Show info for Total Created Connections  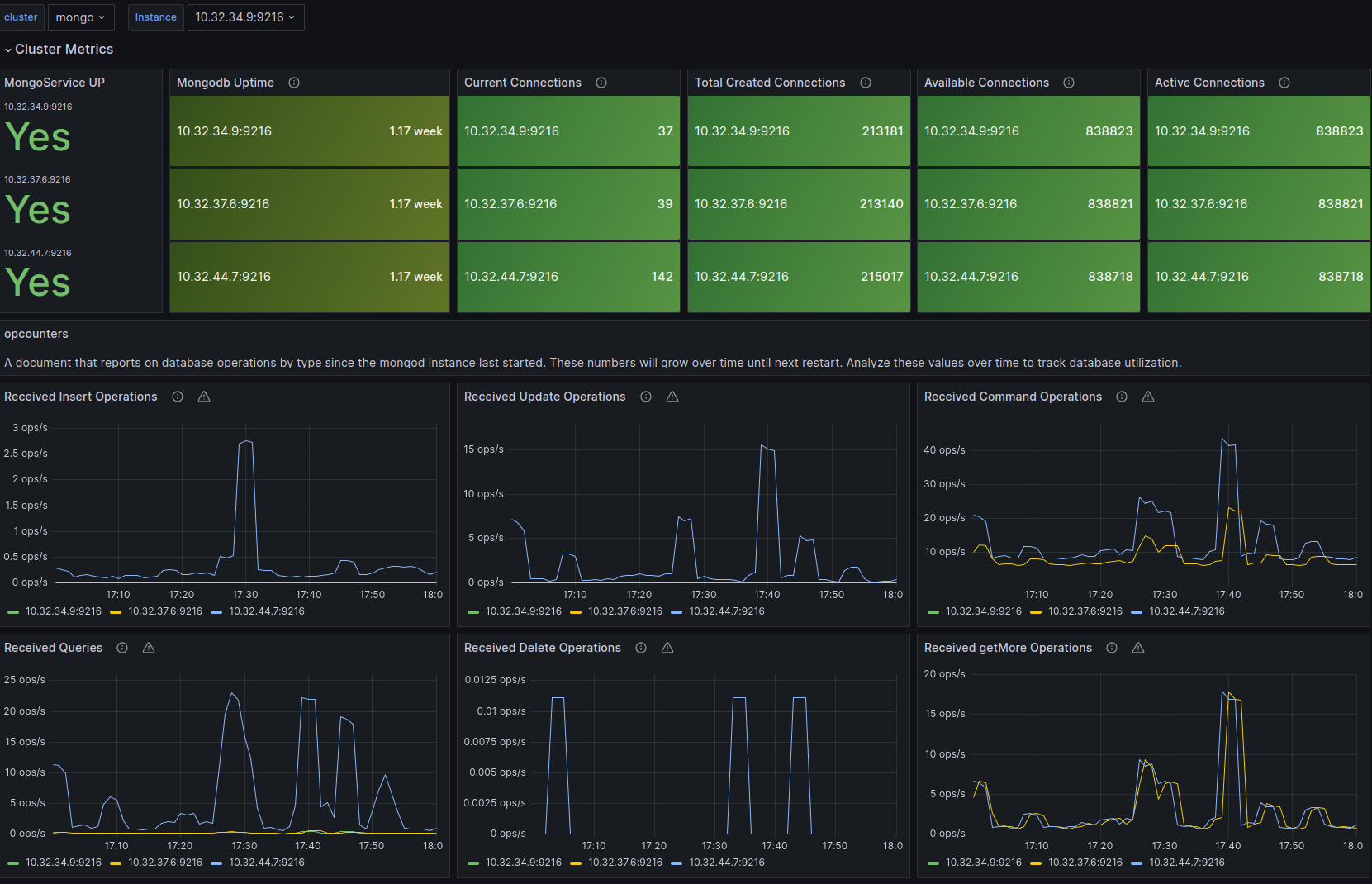point(866,83)
